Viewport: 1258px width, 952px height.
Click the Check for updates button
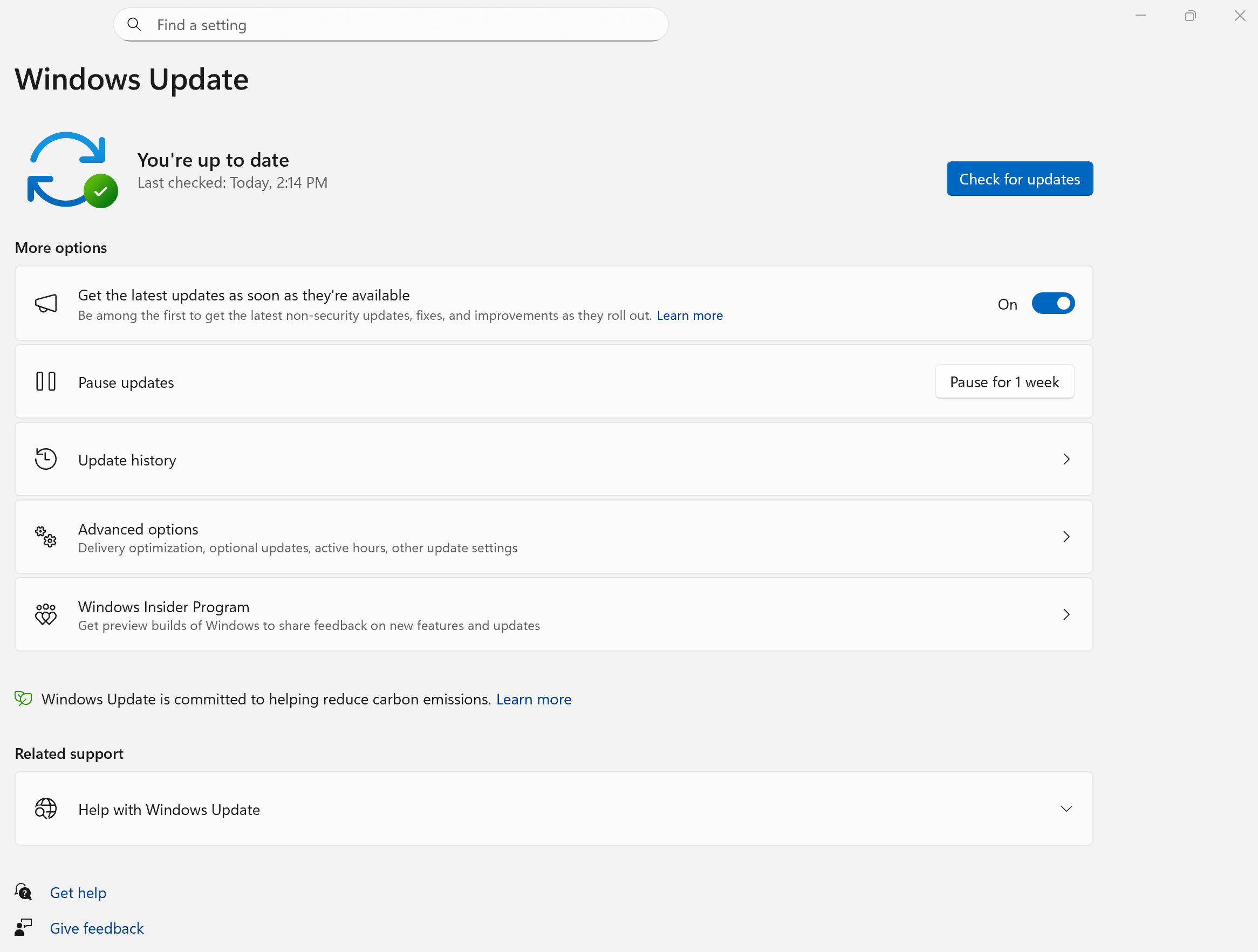[1020, 179]
